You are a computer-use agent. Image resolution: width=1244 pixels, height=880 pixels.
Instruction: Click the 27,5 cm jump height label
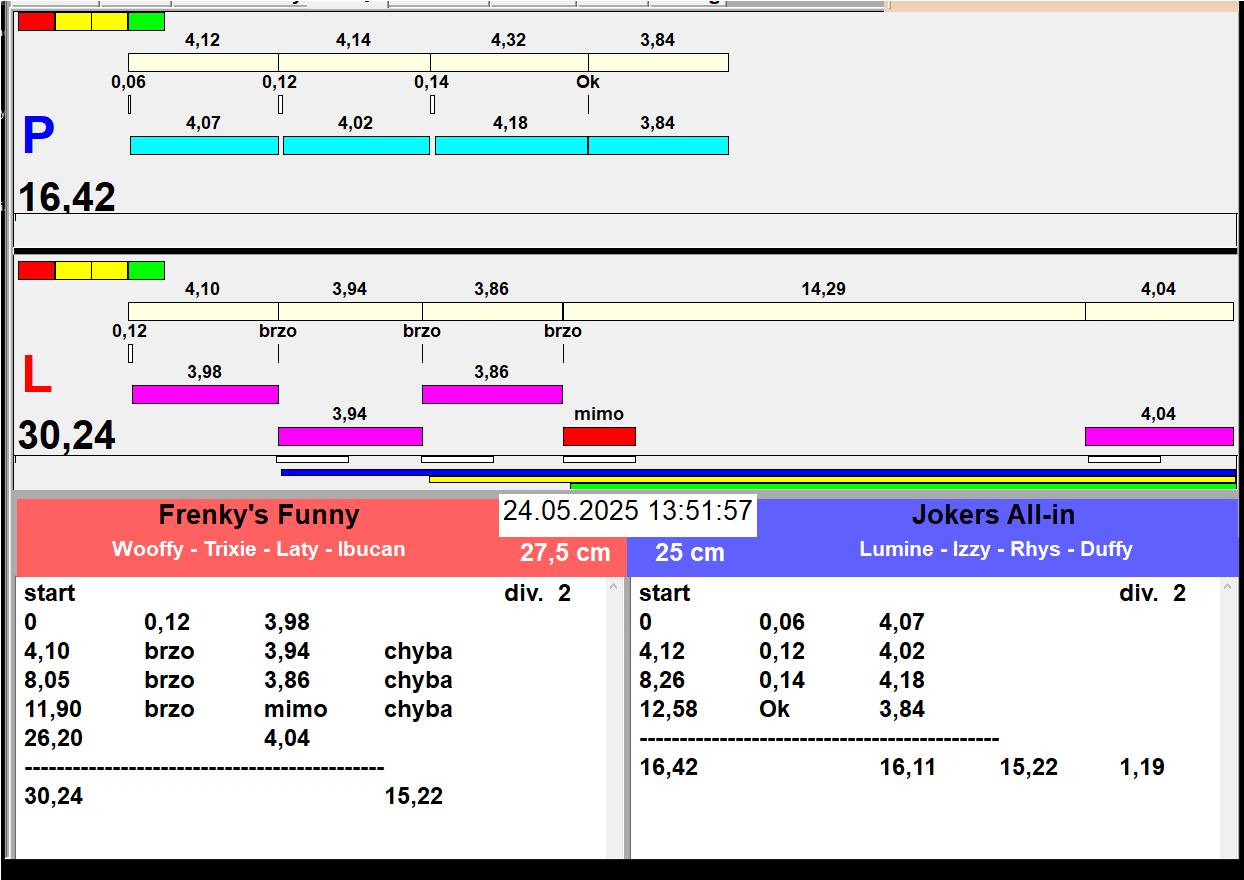tap(565, 553)
